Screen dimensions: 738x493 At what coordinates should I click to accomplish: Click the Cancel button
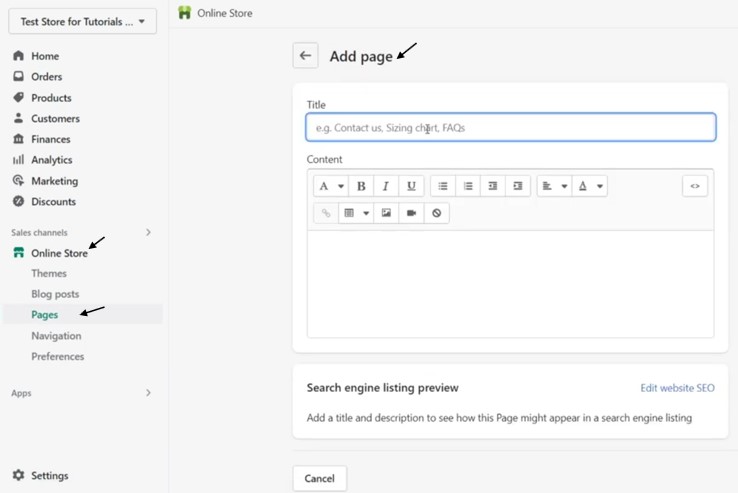point(320,478)
